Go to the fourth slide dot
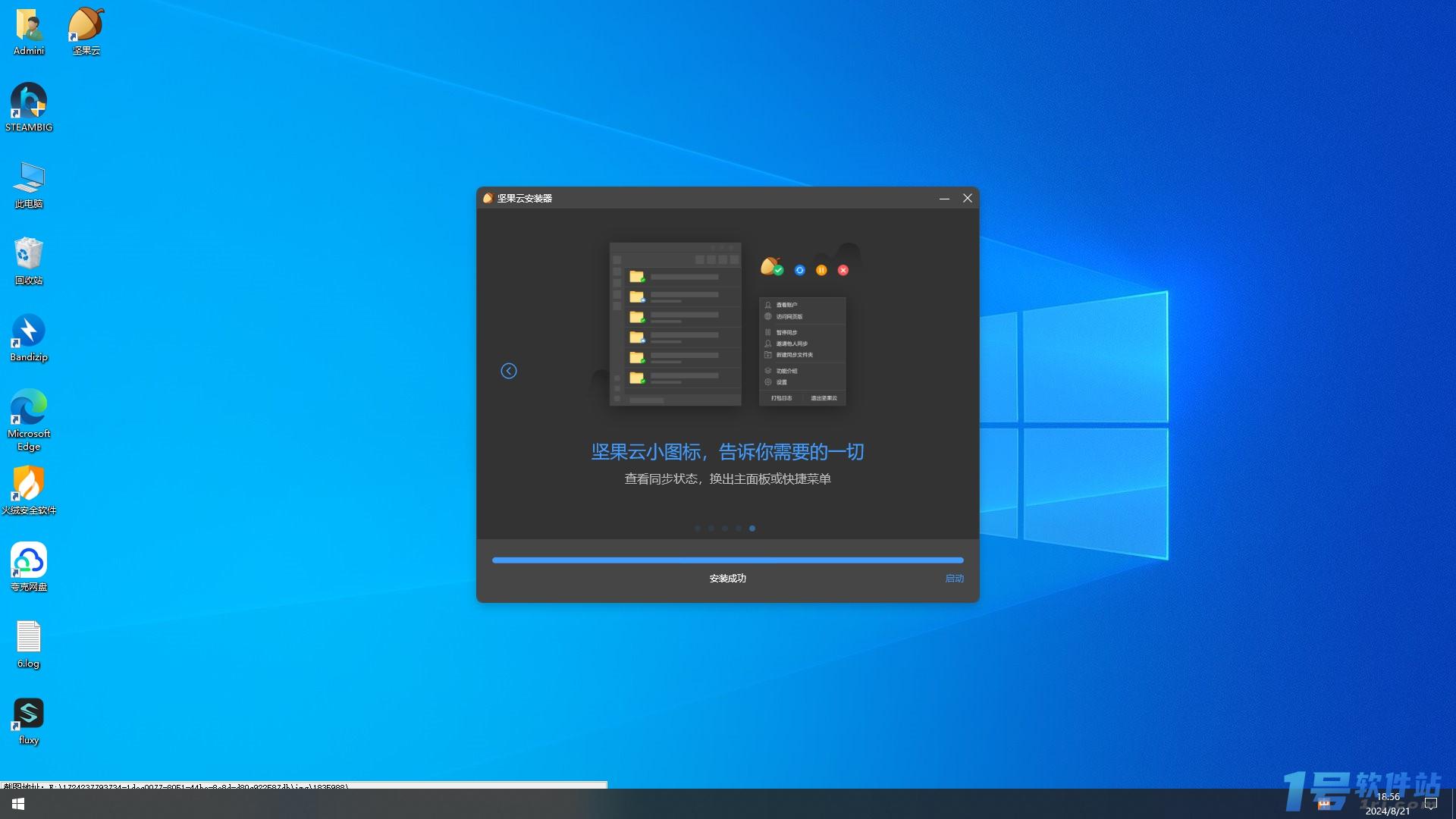 coord(739,529)
